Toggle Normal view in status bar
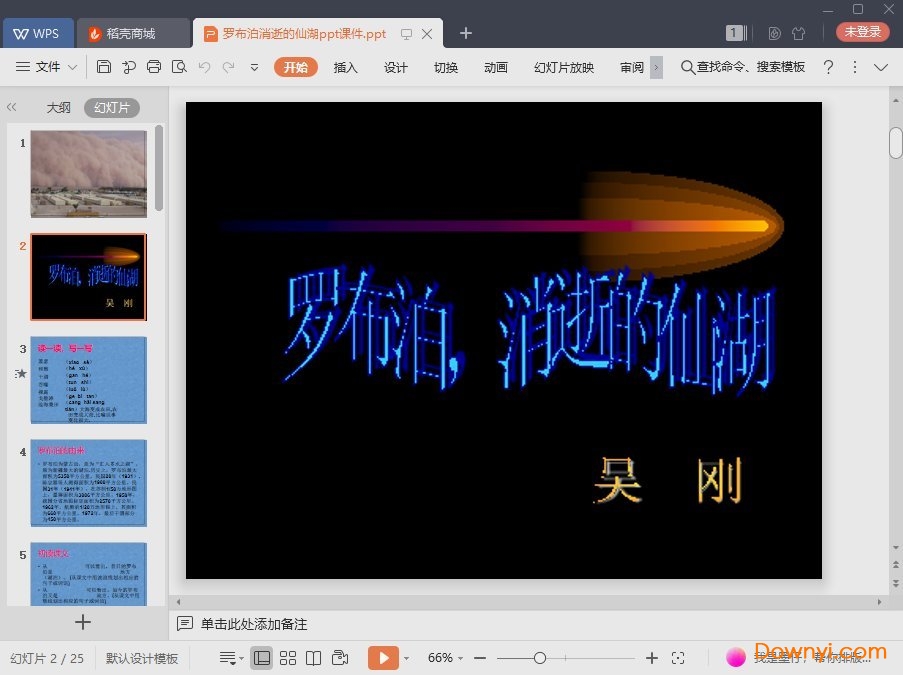The image size is (903, 675). 261,657
